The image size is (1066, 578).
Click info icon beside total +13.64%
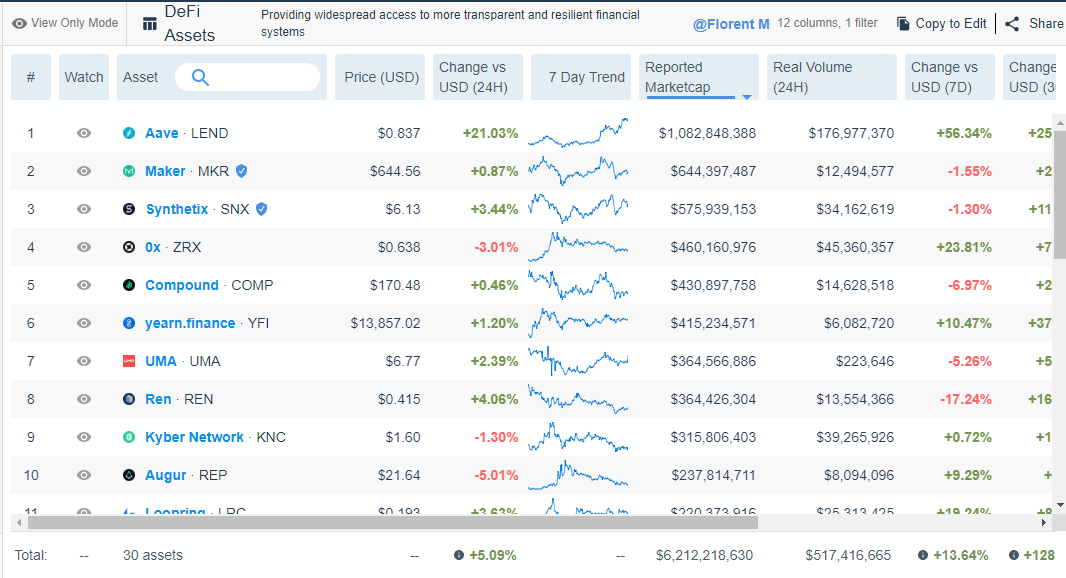923,555
